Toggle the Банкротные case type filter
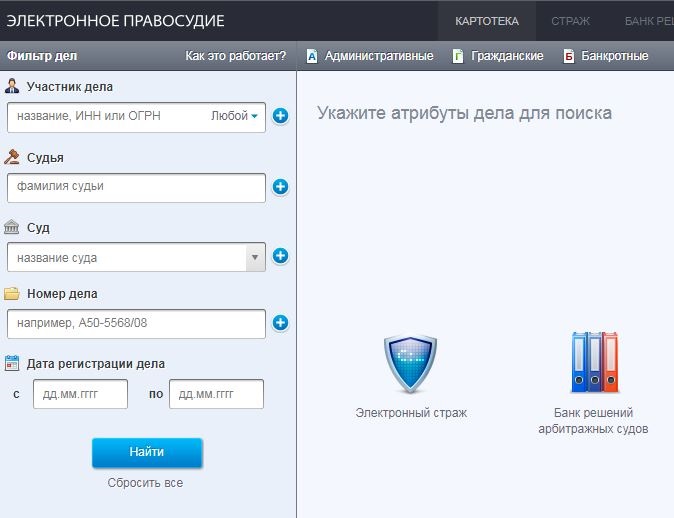This screenshot has width=674, height=518. tap(605, 56)
